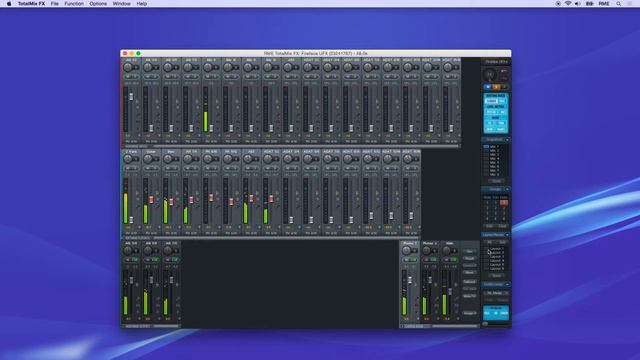Collapse the Scroll Location panel arrow
Viewport: 640px width, 360px height.
click(507, 284)
